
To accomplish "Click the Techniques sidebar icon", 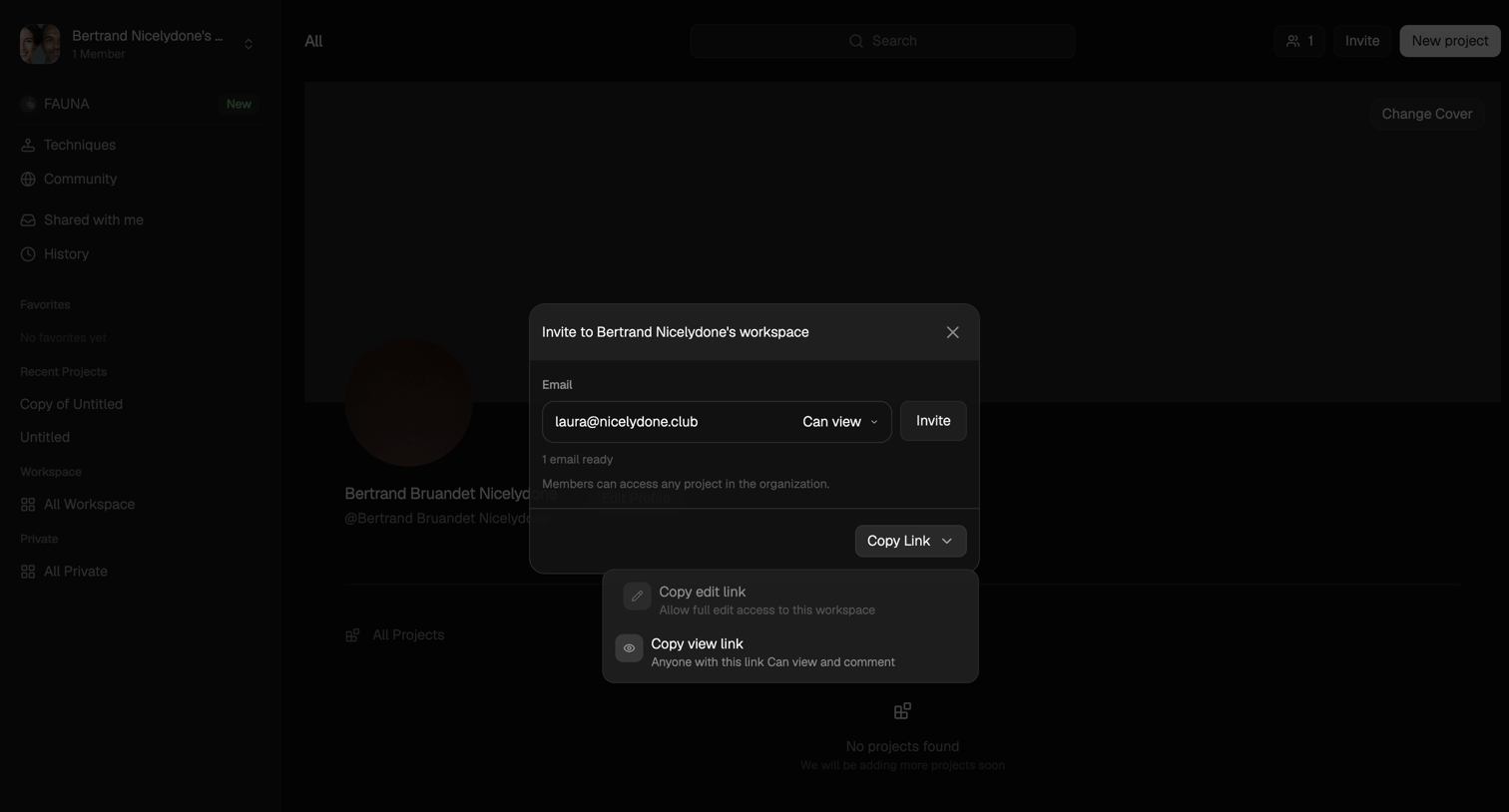I will (28, 146).
